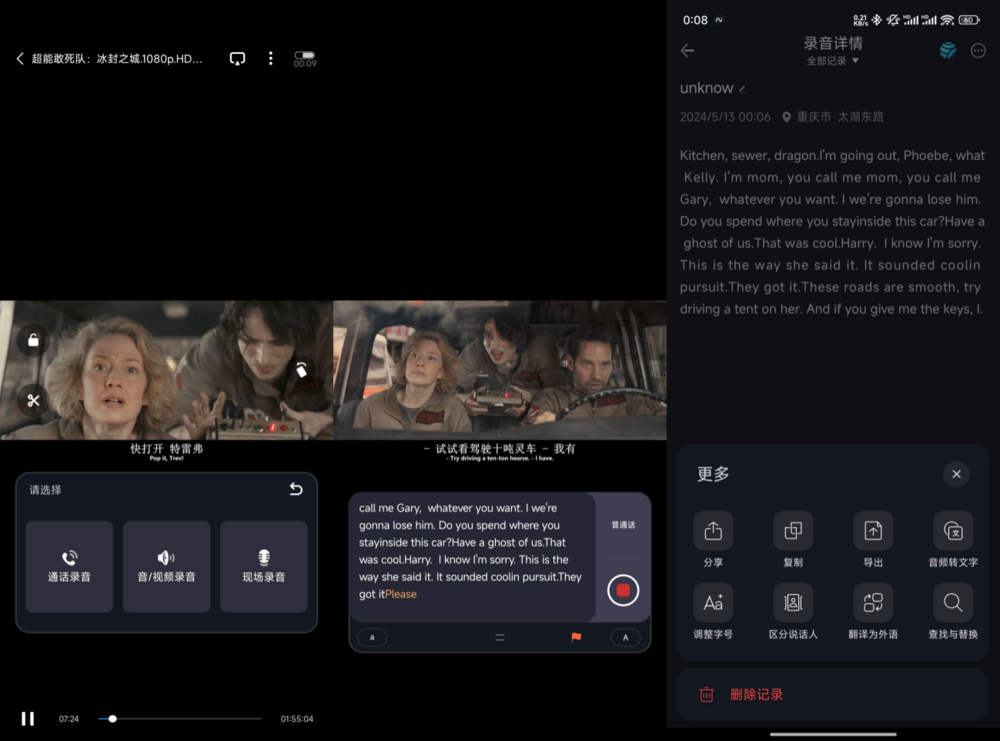The width and height of the screenshot is (1000, 741).
Task: Tap the right video frame in the car
Action: click(x=500, y=370)
